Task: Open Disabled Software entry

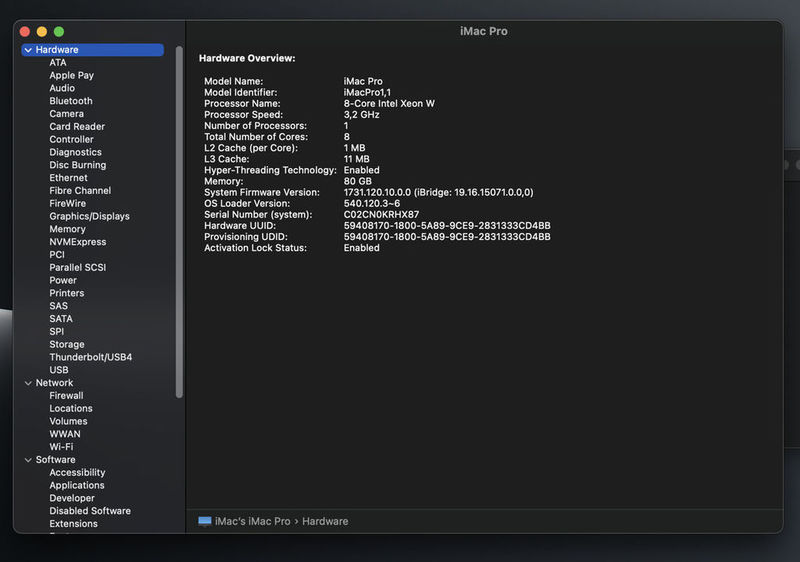Action: point(90,511)
